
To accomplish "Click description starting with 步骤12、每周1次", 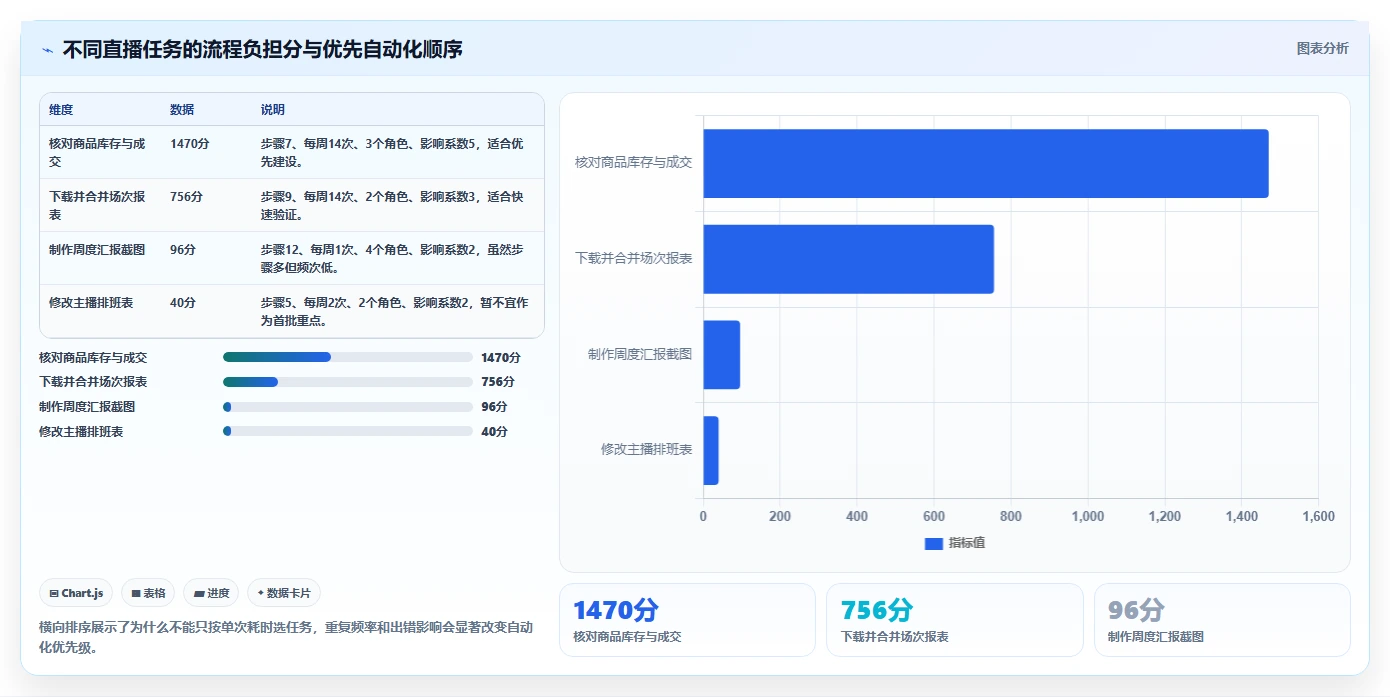I will tap(392, 258).
